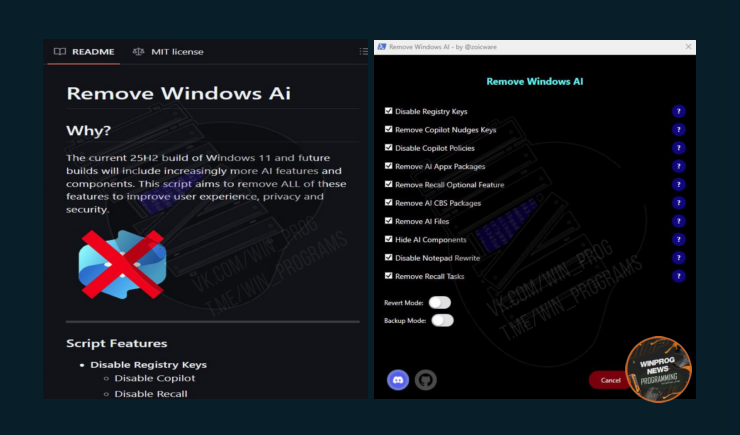The width and height of the screenshot is (740, 435).
Task: Turn on the Backup Mode switch
Action: [442, 320]
